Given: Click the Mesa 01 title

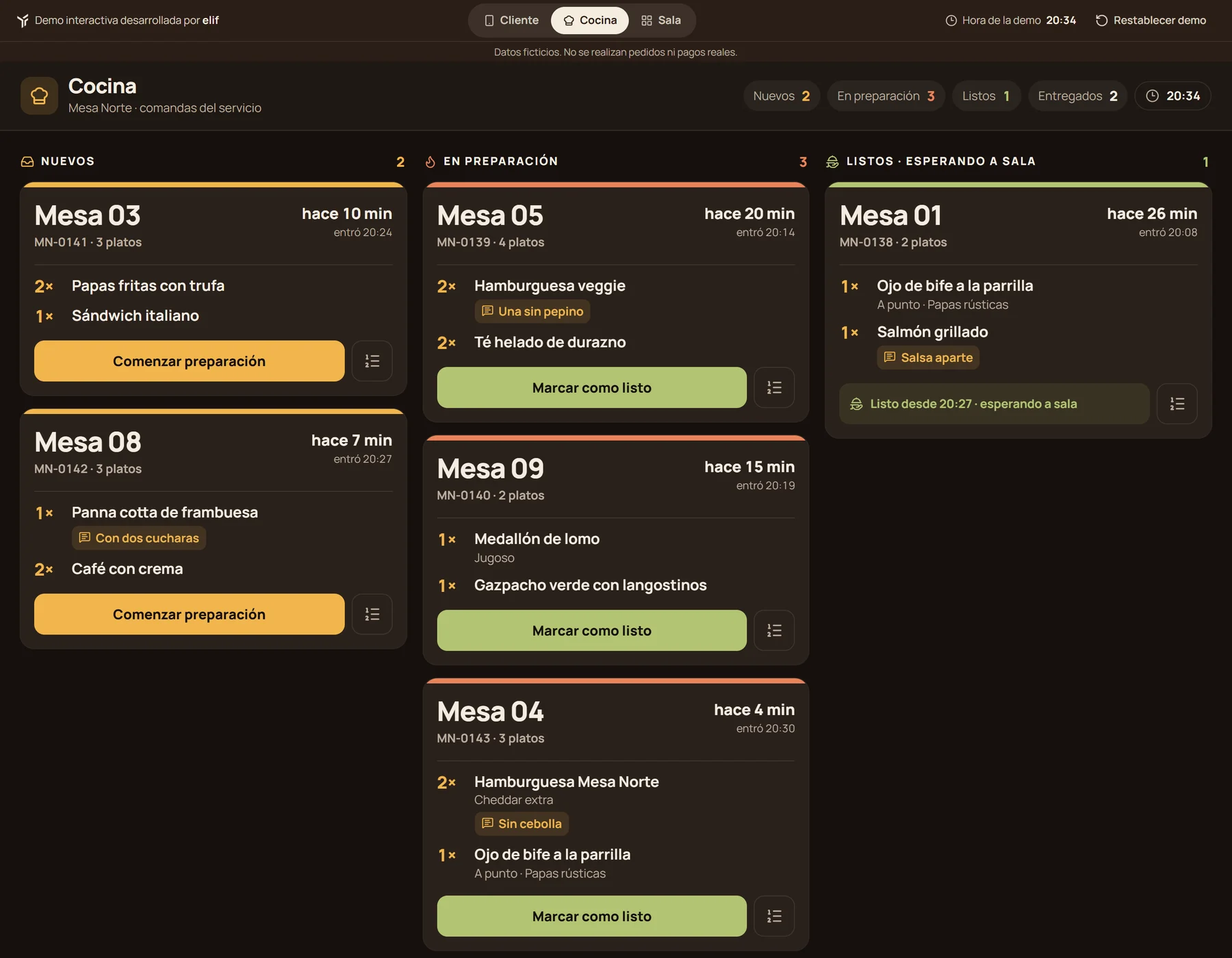Looking at the screenshot, I should (x=890, y=216).
